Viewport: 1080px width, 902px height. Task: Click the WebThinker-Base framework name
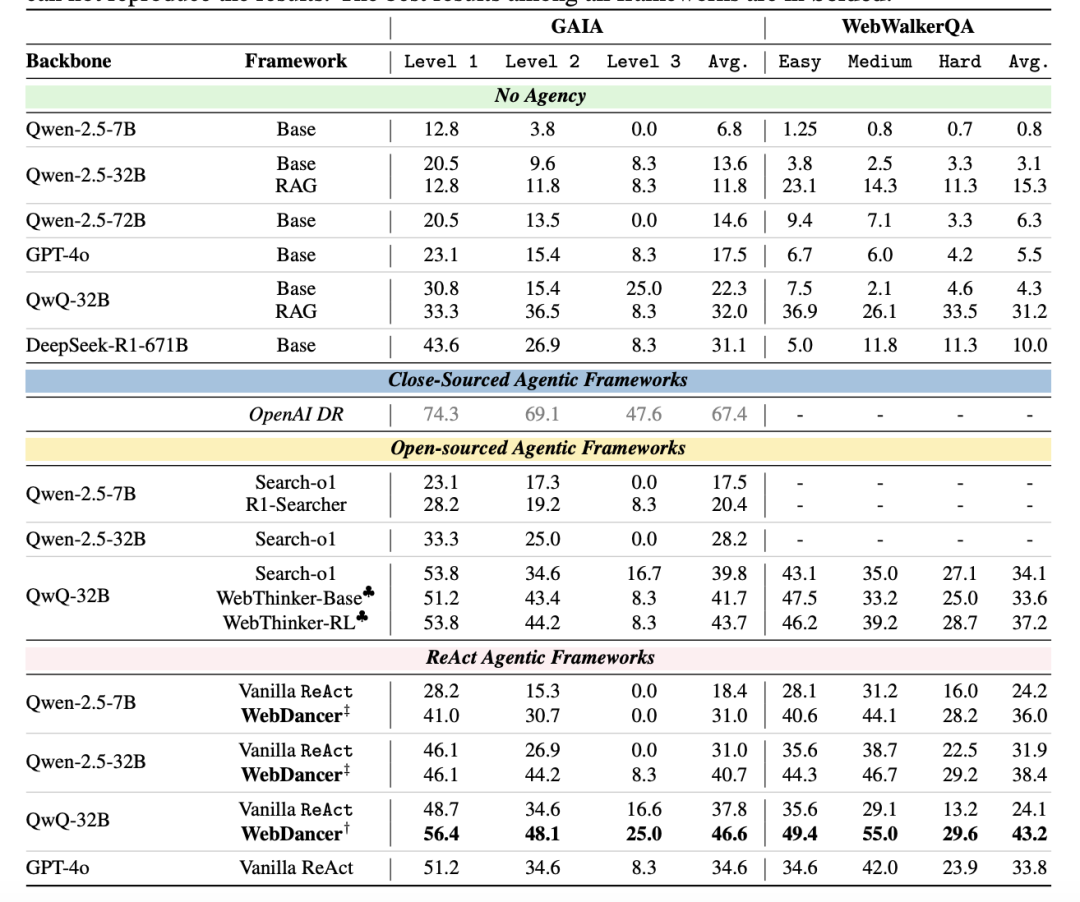(x=295, y=598)
